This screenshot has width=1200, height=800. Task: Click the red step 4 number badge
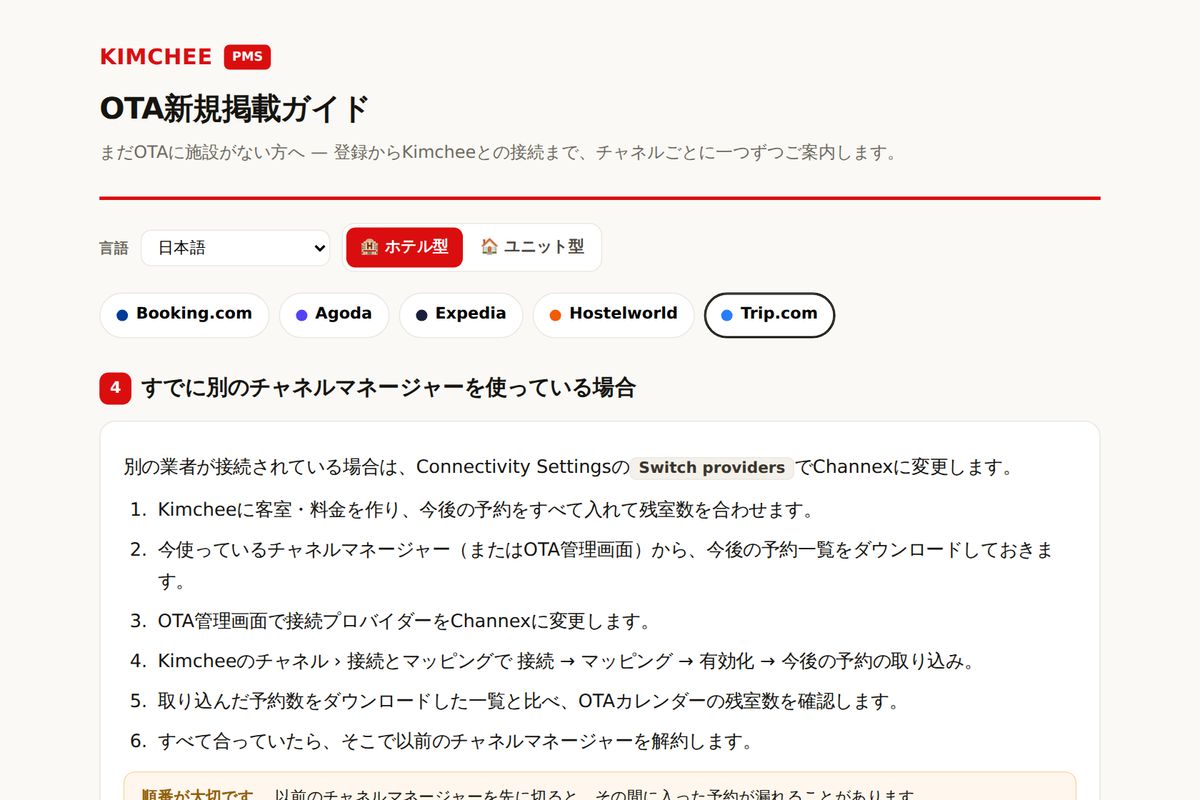[116, 388]
